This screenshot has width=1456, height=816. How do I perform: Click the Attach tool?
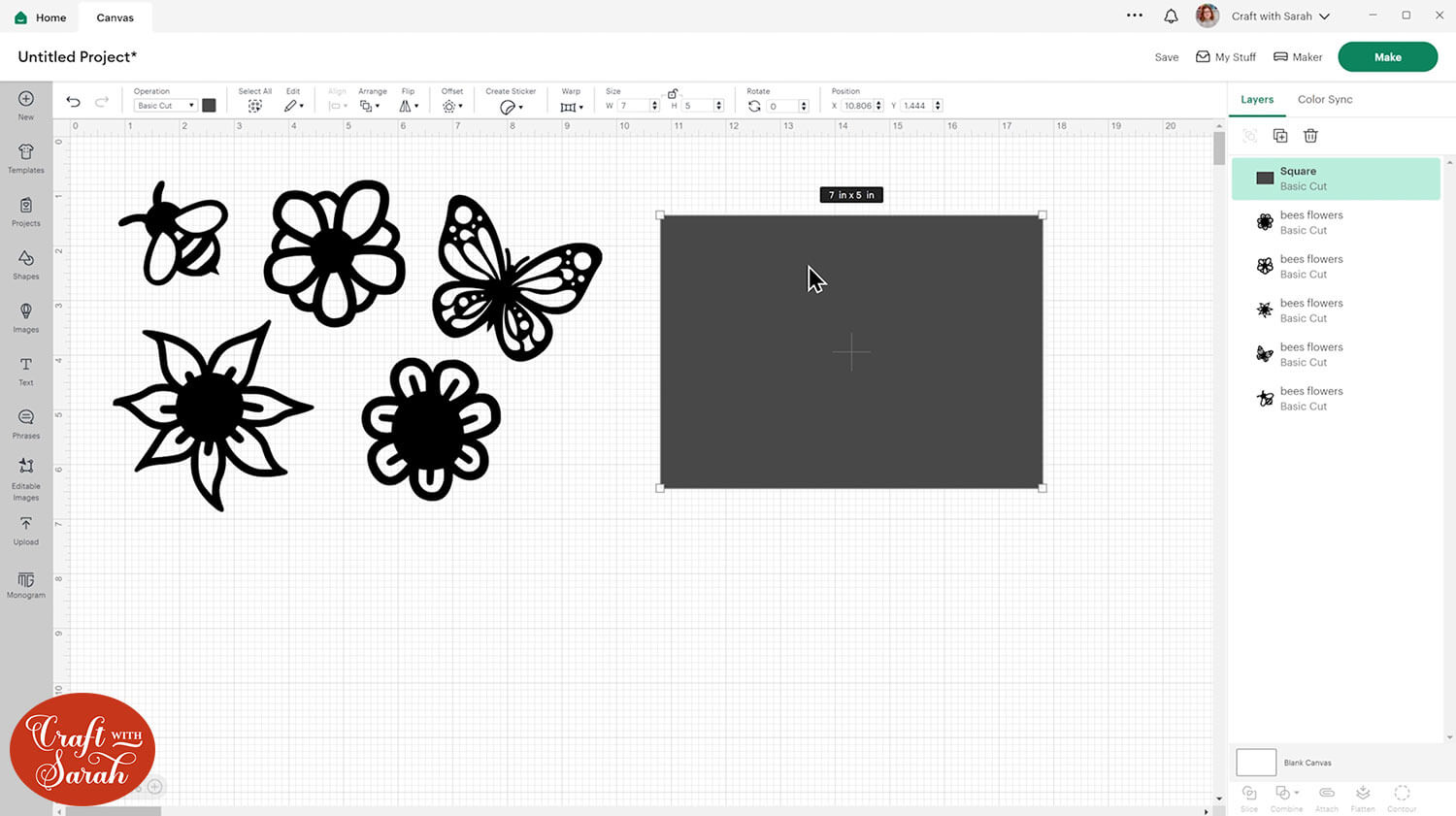point(1326,798)
